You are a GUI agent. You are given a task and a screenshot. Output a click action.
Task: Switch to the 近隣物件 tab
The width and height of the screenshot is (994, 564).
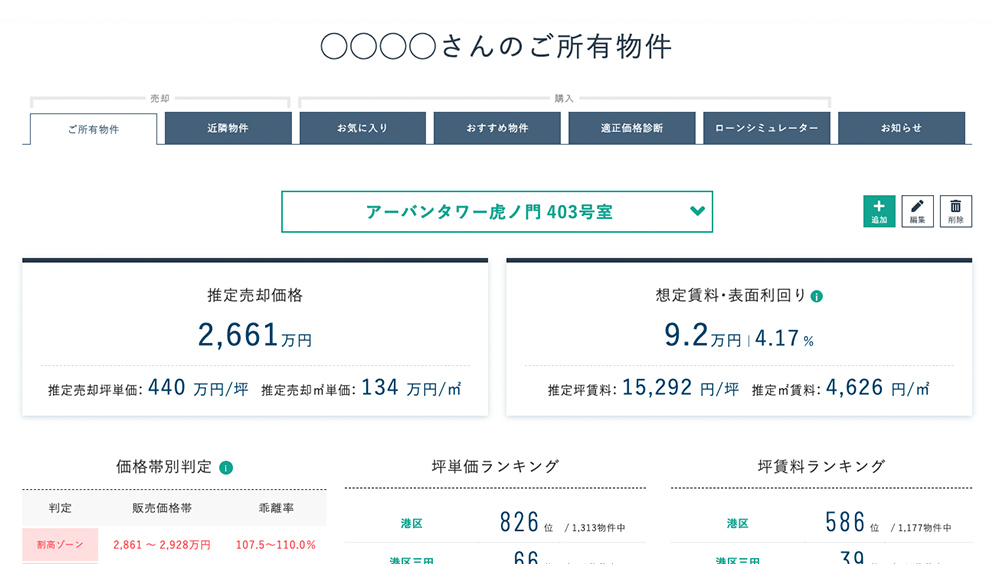pos(228,128)
